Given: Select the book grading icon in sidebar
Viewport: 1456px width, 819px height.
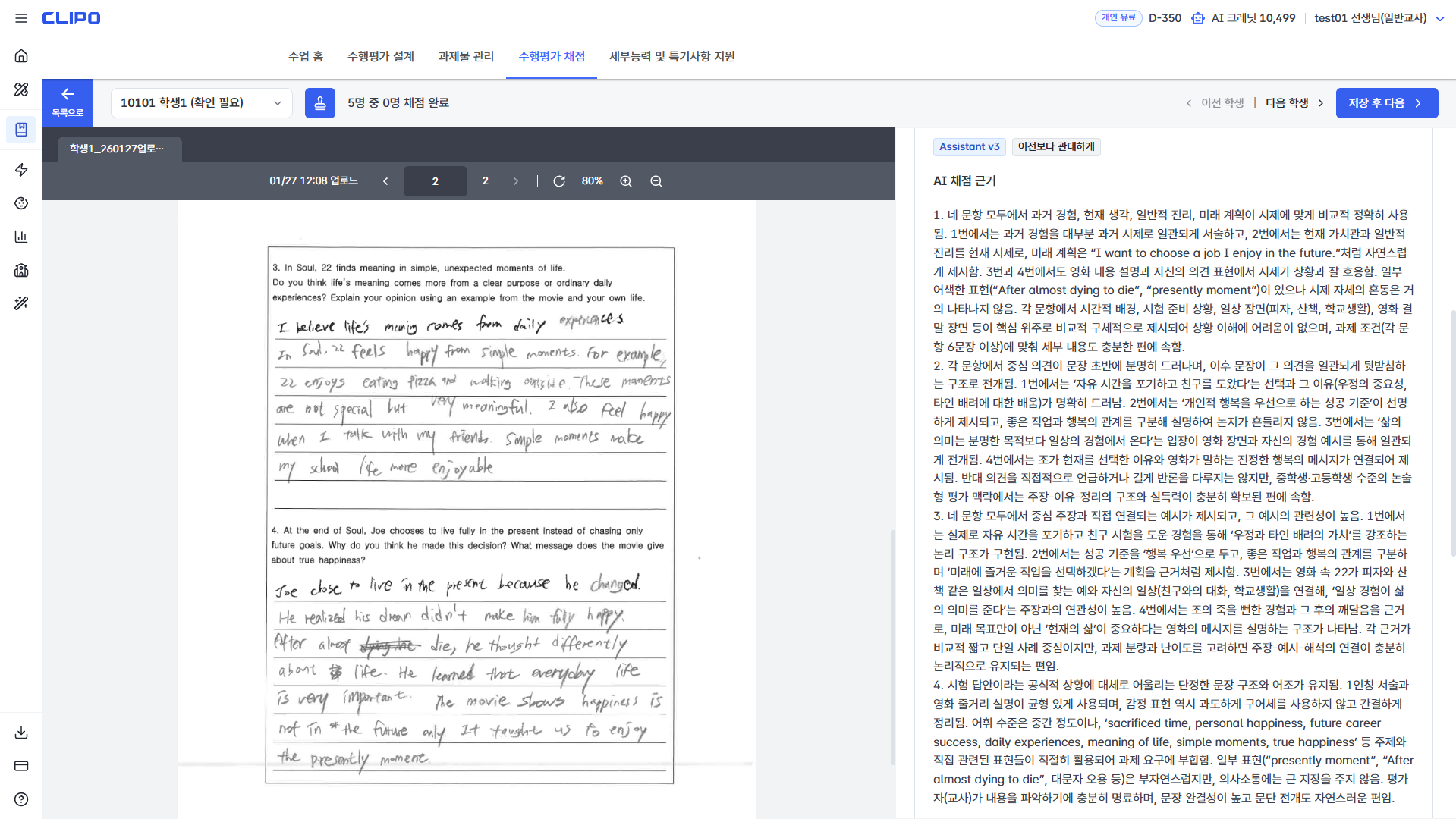Looking at the screenshot, I should coord(21,130).
